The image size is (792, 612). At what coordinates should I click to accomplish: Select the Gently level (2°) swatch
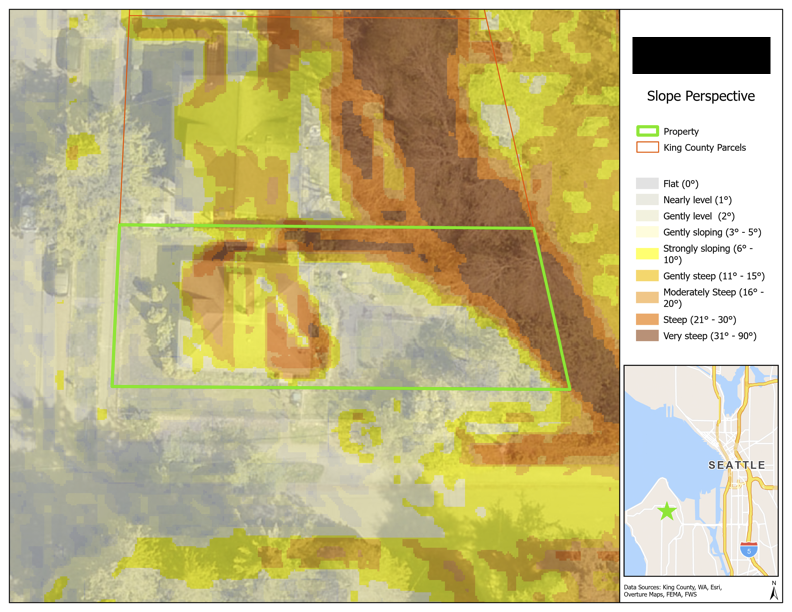coord(647,216)
